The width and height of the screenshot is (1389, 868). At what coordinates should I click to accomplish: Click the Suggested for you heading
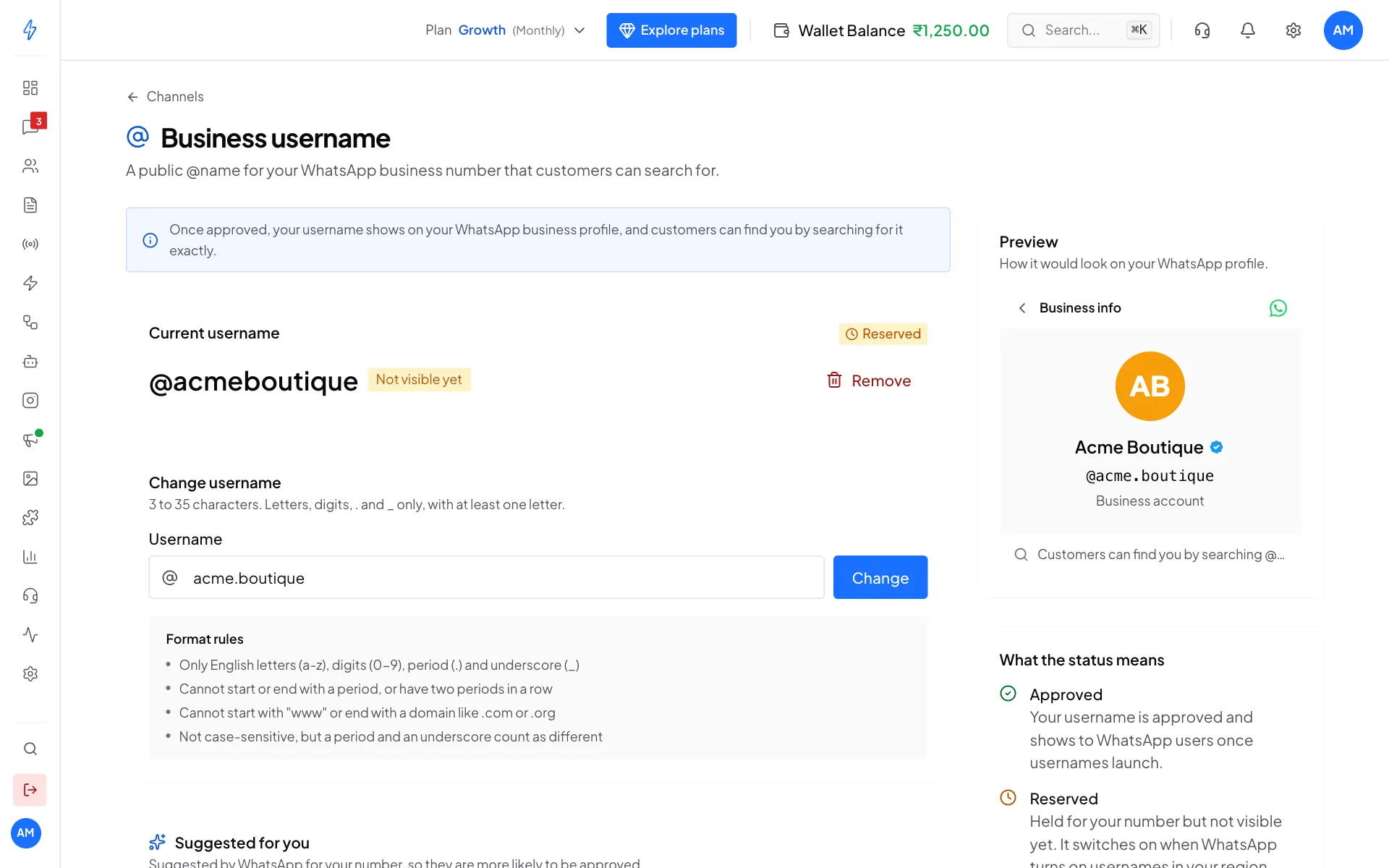point(242,843)
